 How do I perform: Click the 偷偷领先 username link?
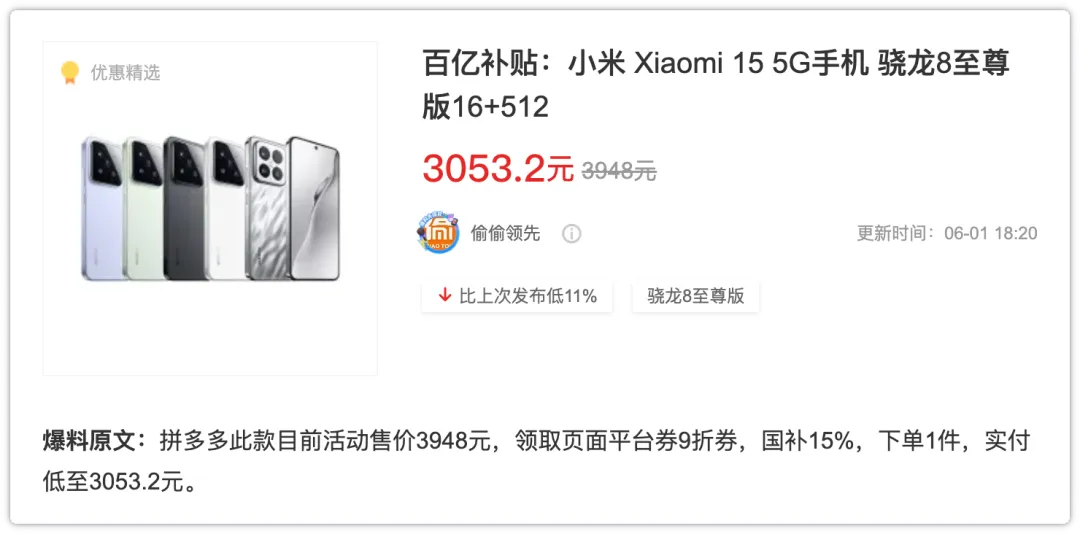[505, 234]
